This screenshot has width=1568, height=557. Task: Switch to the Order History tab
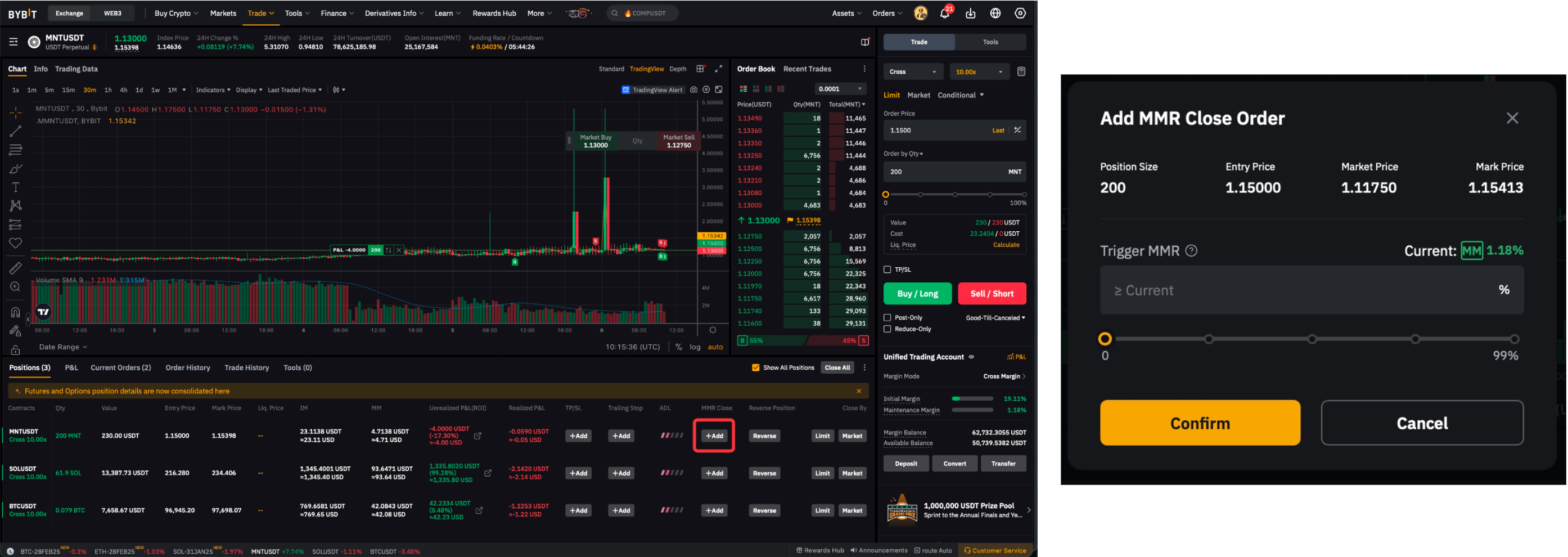(x=187, y=368)
